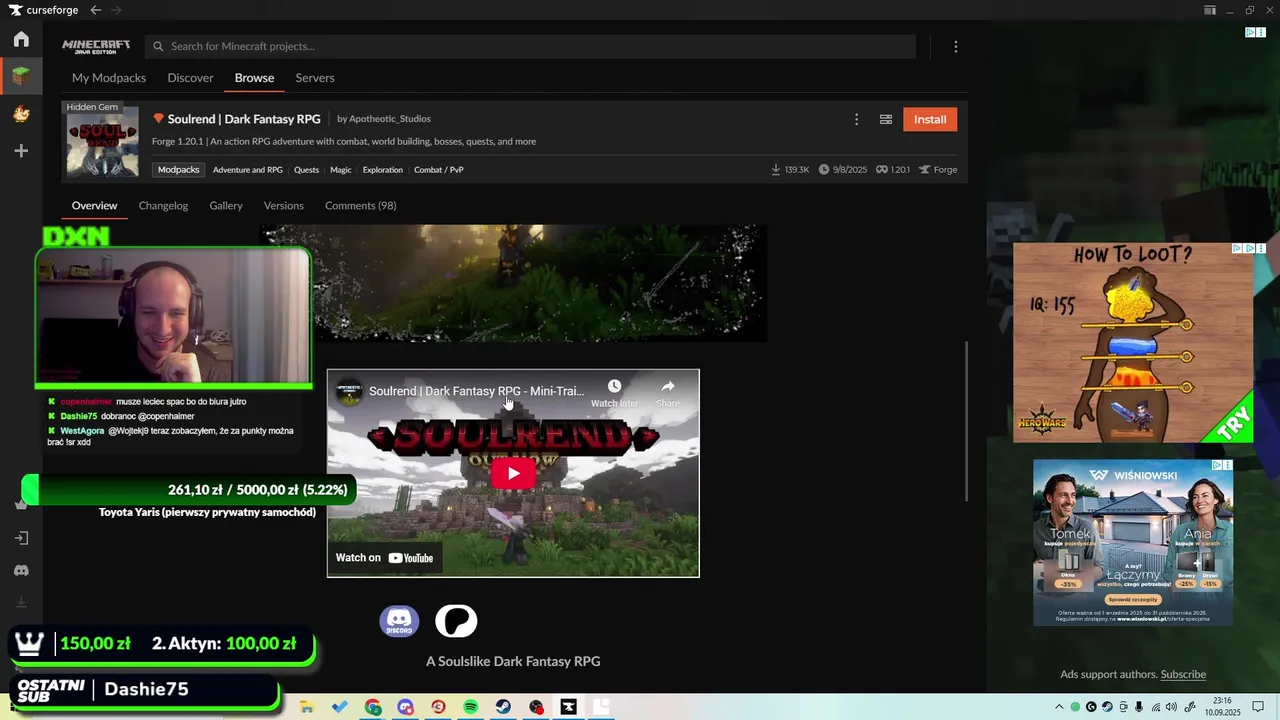This screenshot has height=720, width=1280.
Task: Open the Discord icon in left sidebar bottom
Action: coord(21,570)
